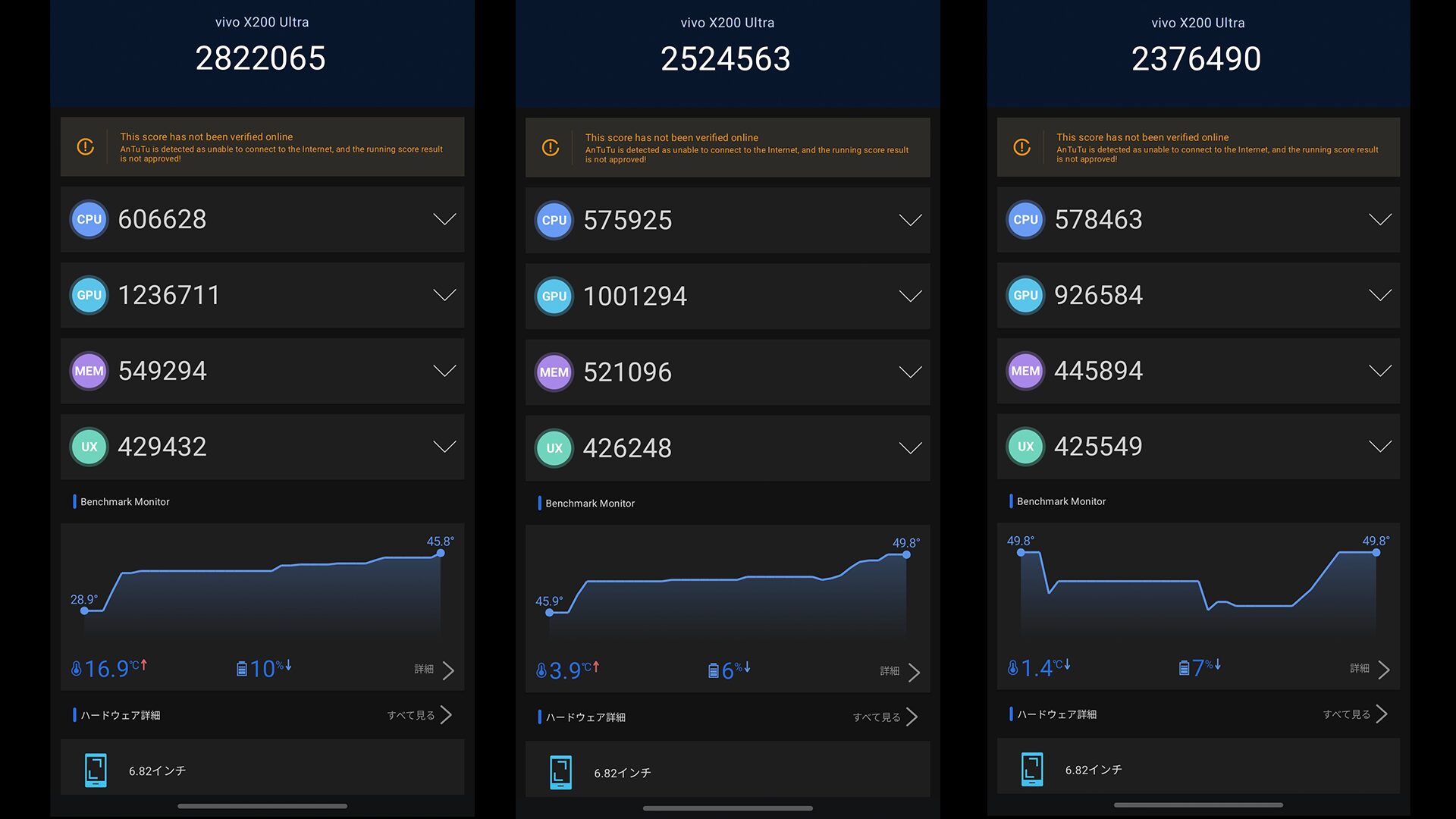
Task: Click the warning icon in the 2524563 panel
Action: [x=551, y=147]
